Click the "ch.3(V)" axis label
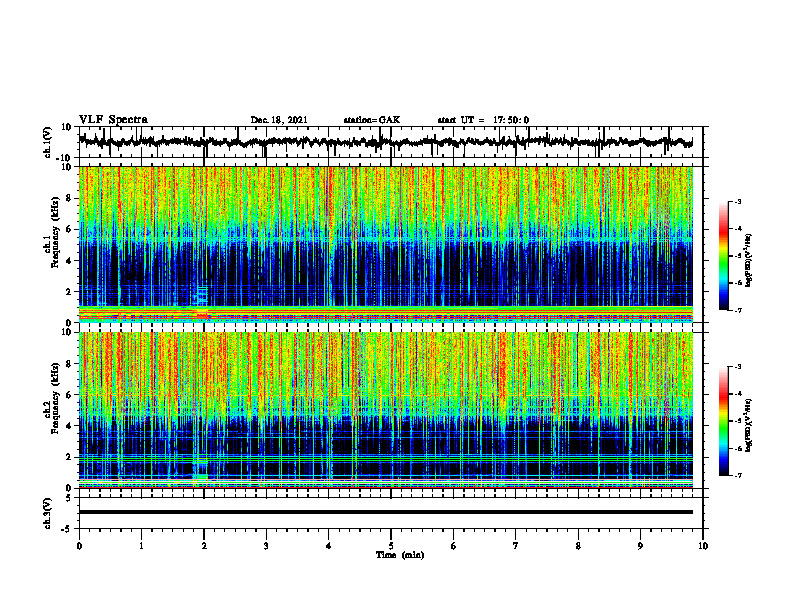 [x=48, y=513]
